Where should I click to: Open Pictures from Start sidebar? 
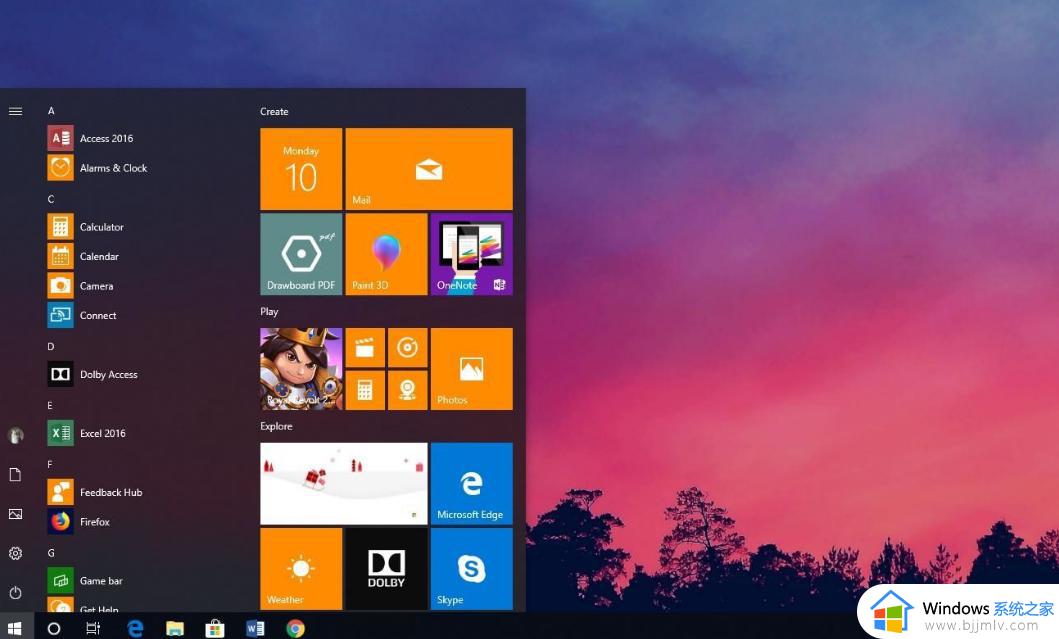pyautogui.click(x=16, y=514)
